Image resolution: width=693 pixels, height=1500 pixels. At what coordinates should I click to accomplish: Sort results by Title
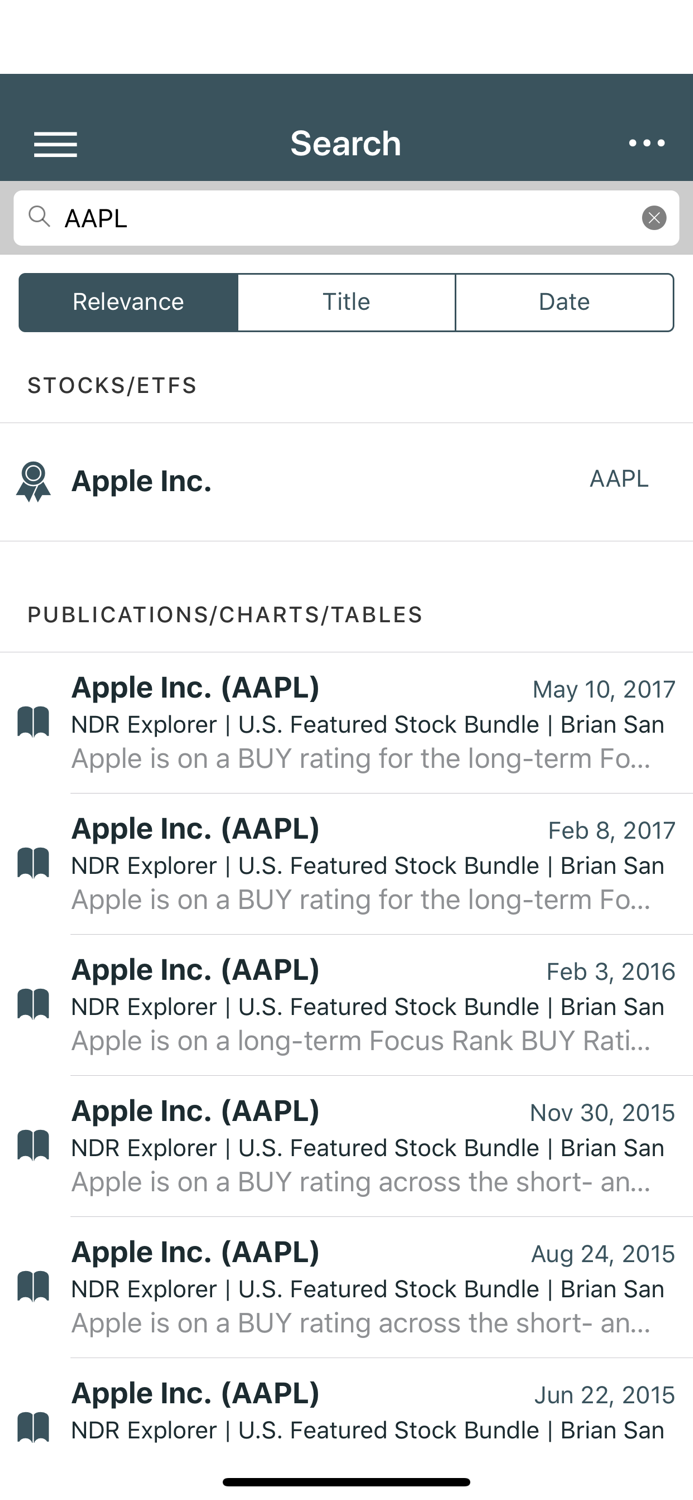coord(346,302)
